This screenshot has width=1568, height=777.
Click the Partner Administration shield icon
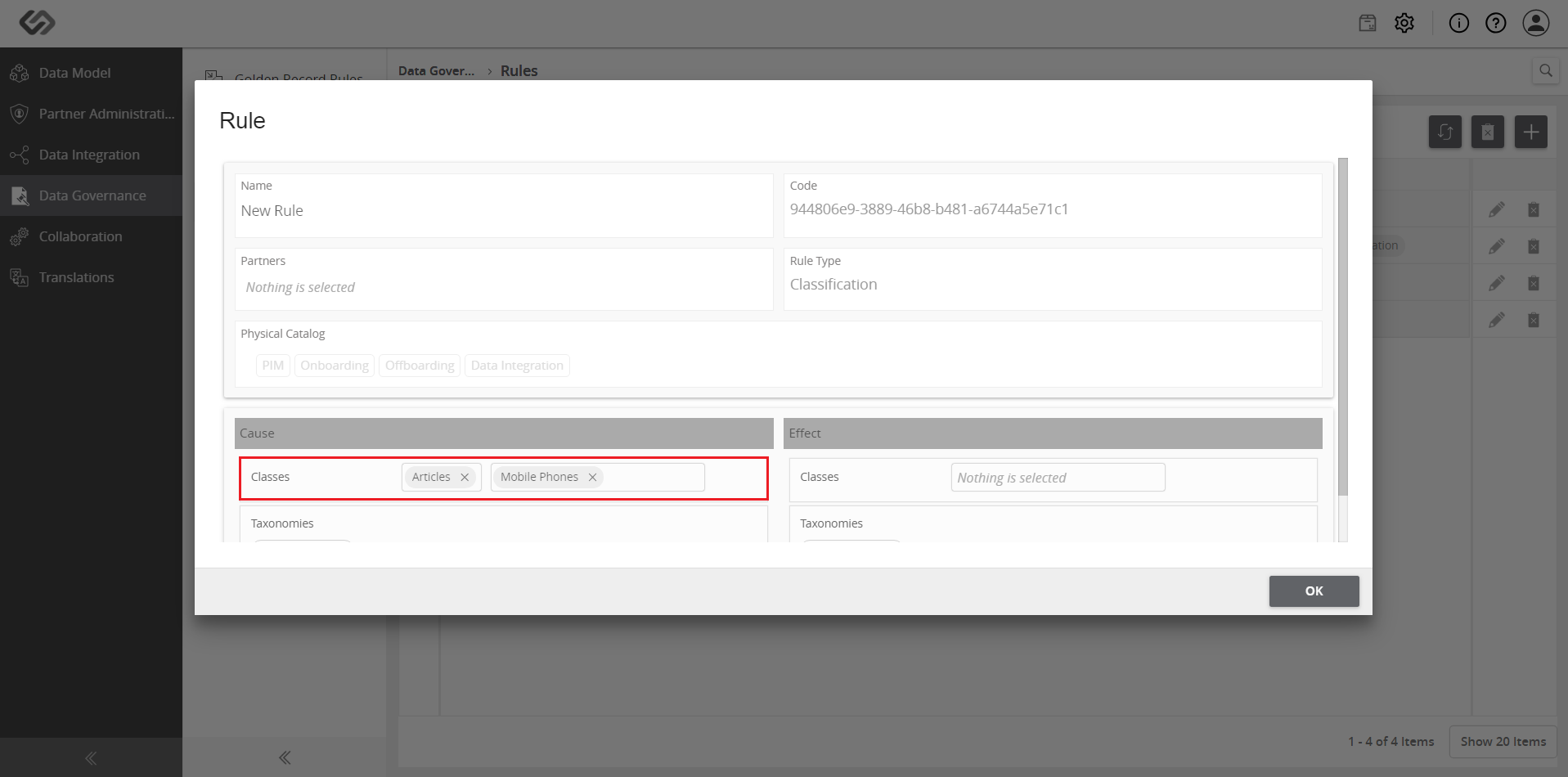point(20,114)
